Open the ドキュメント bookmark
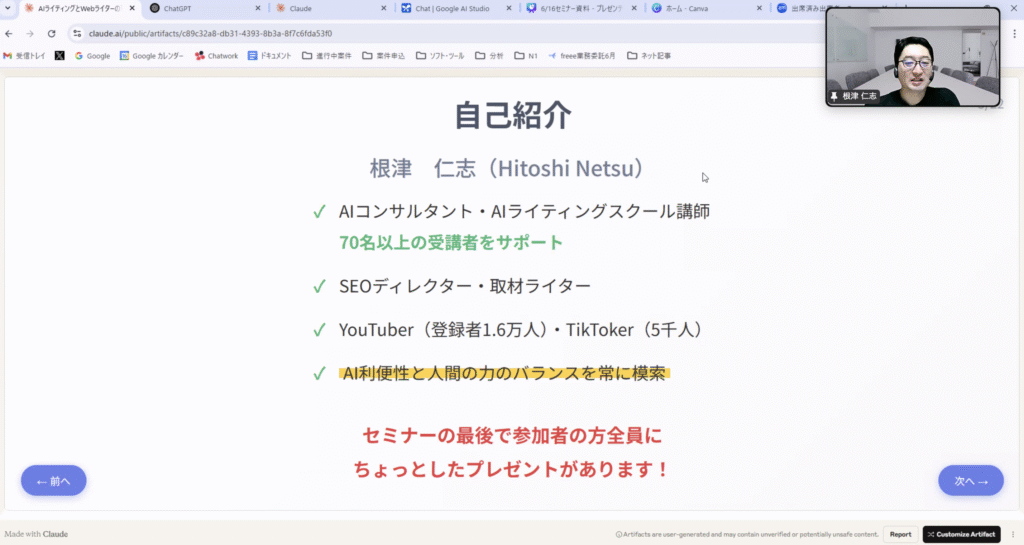The image size is (1024, 545). (269, 56)
